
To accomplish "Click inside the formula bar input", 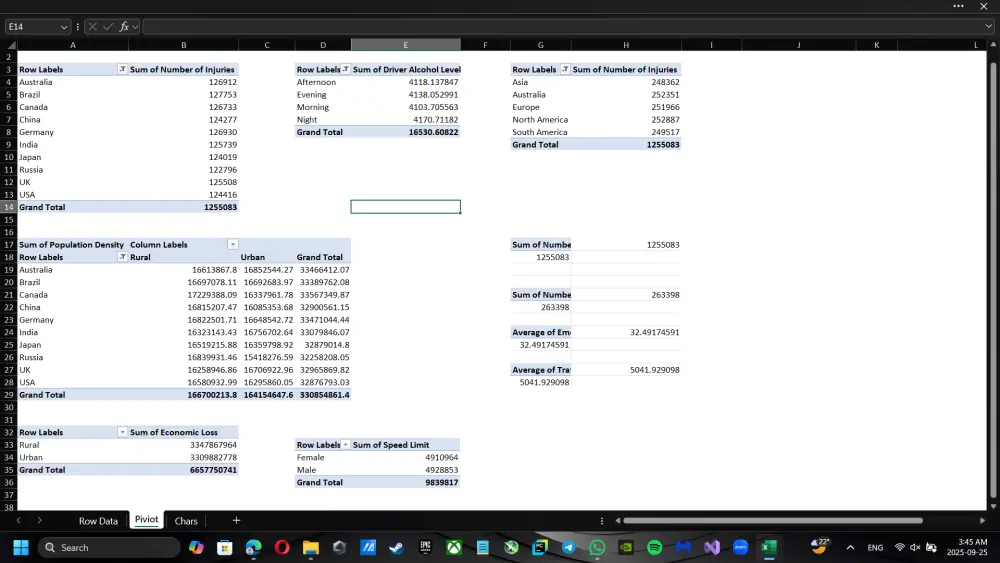I will coord(562,27).
